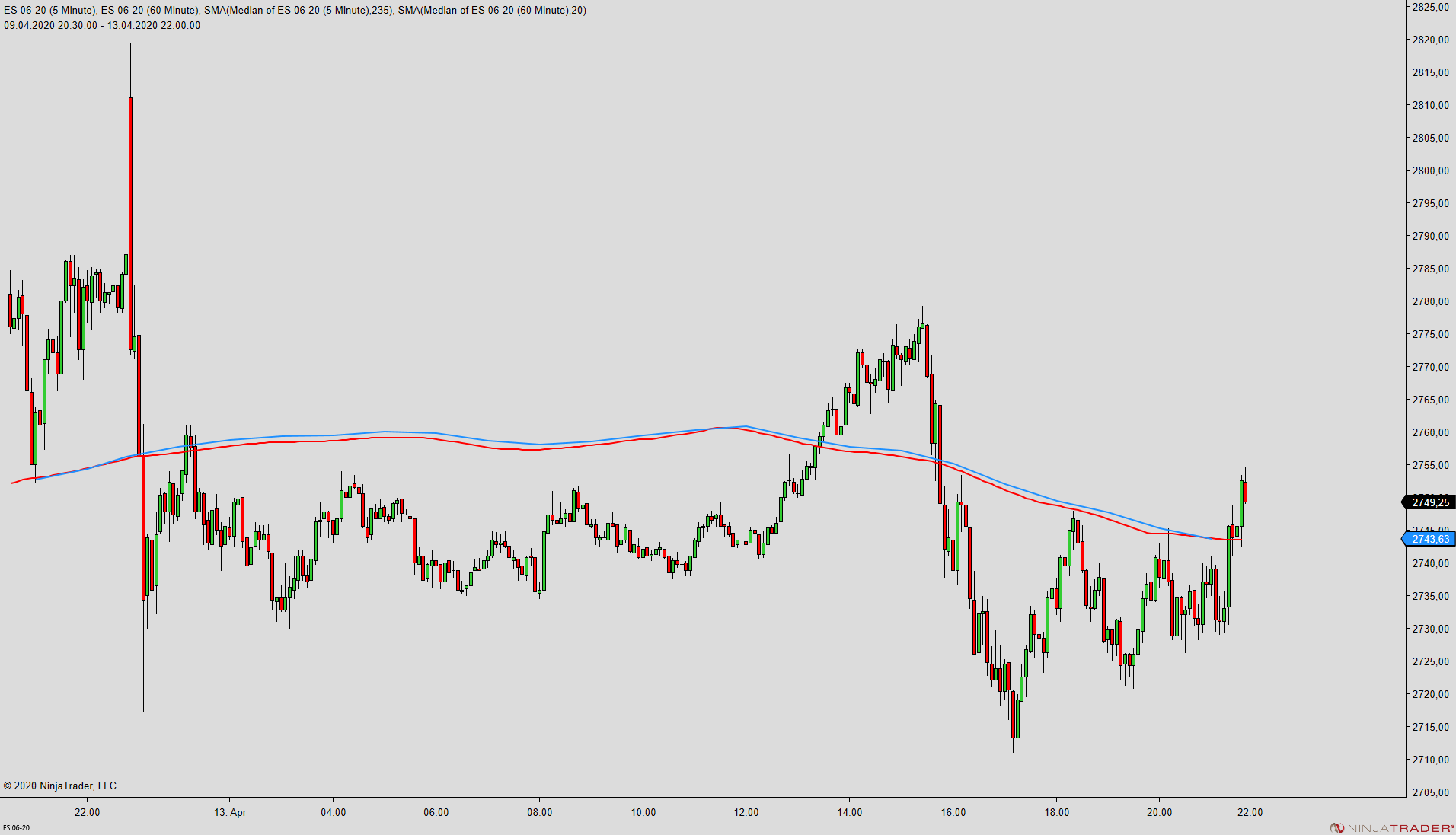Click the 22:00 time label preceding 13. Apr
The height and width of the screenshot is (835, 1456).
pyautogui.click(x=88, y=812)
